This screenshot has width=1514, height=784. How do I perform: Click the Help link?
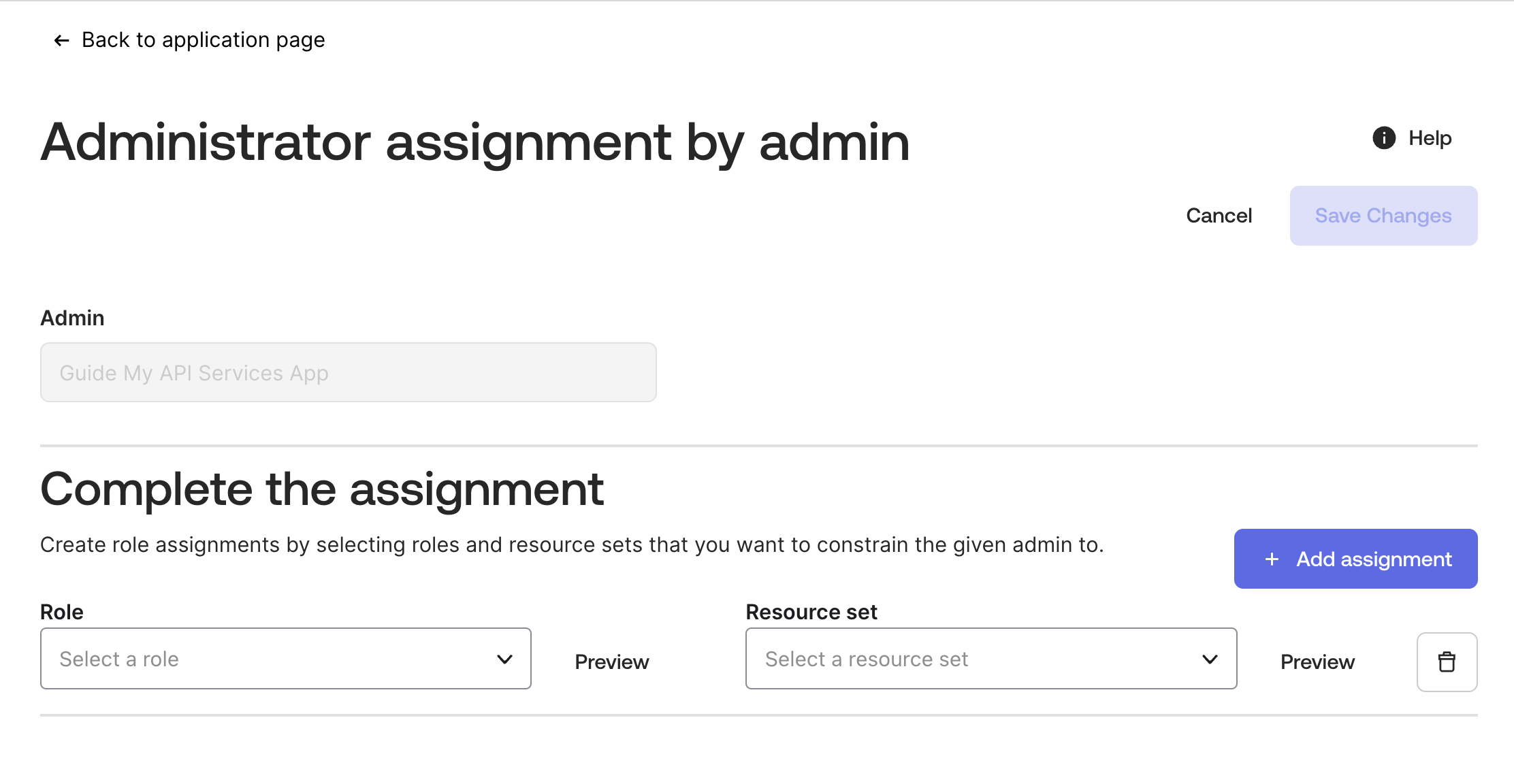[x=1430, y=138]
